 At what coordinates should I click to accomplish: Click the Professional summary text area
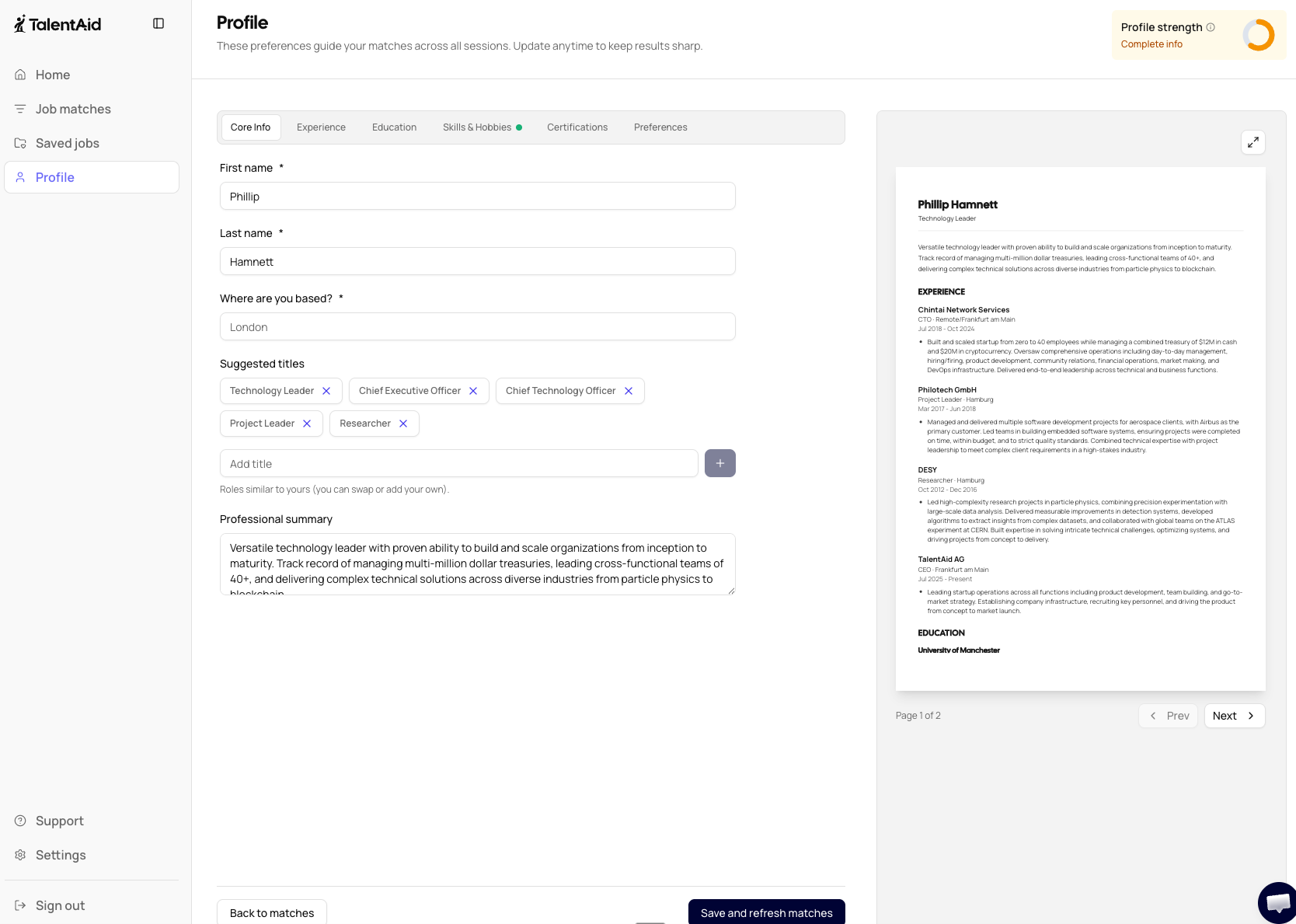point(478,564)
